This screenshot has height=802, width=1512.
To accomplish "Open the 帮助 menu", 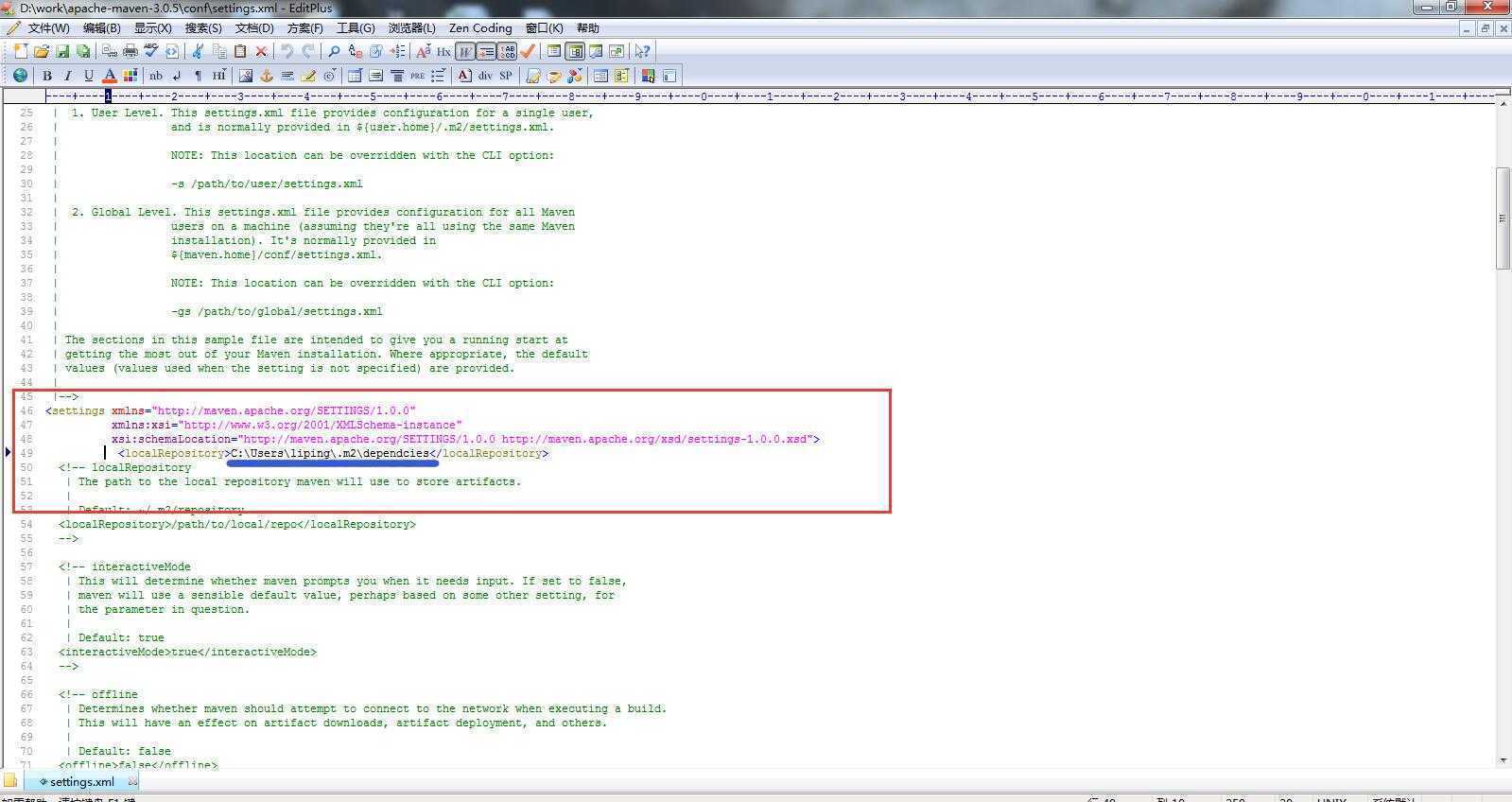I will point(587,28).
